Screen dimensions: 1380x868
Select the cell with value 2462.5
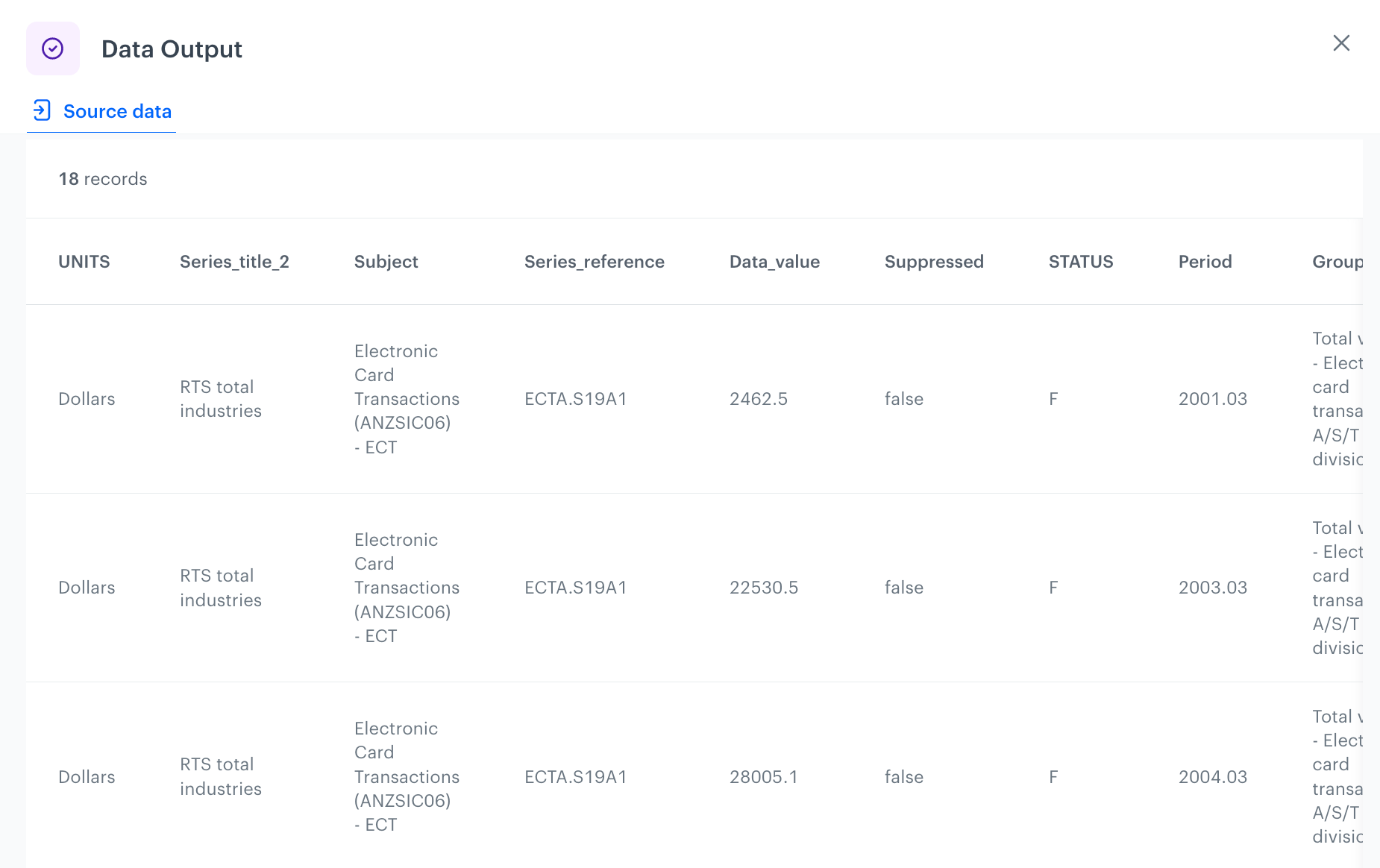click(758, 399)
